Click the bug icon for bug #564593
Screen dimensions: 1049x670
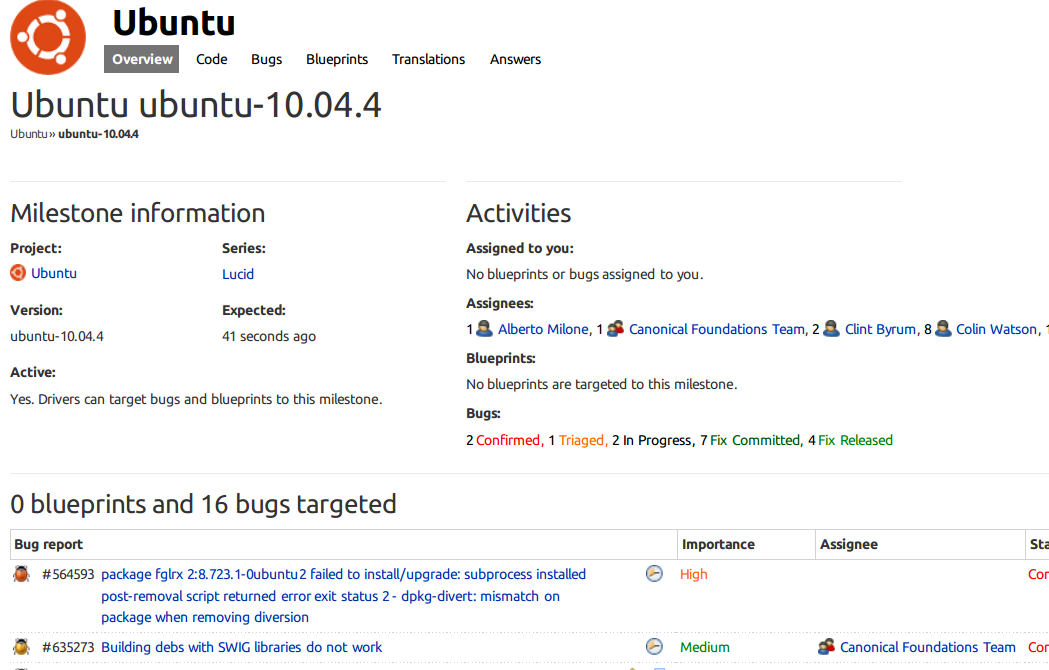[x=21, y=574]
